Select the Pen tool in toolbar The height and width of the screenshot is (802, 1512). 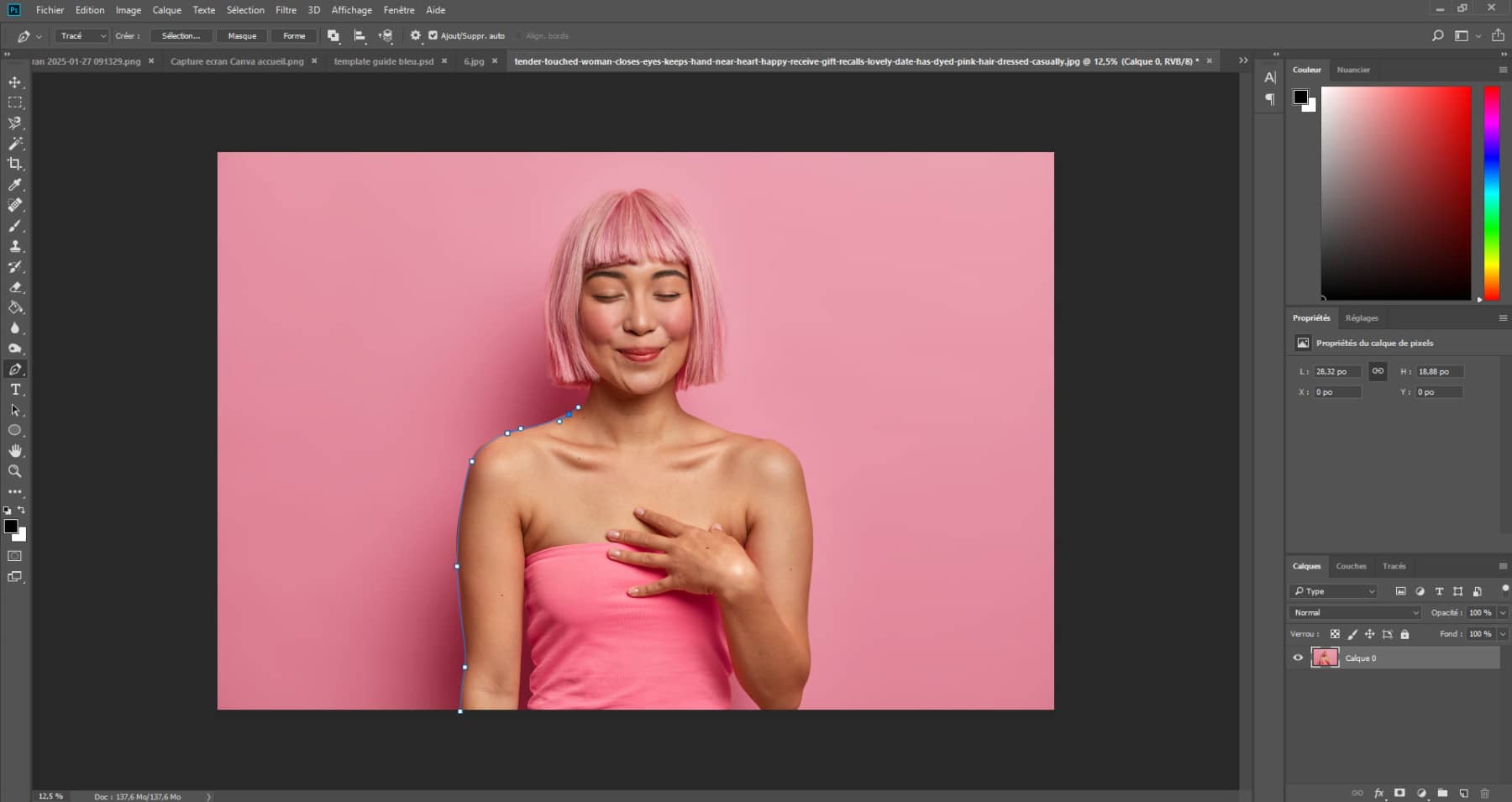click(15, 370)
